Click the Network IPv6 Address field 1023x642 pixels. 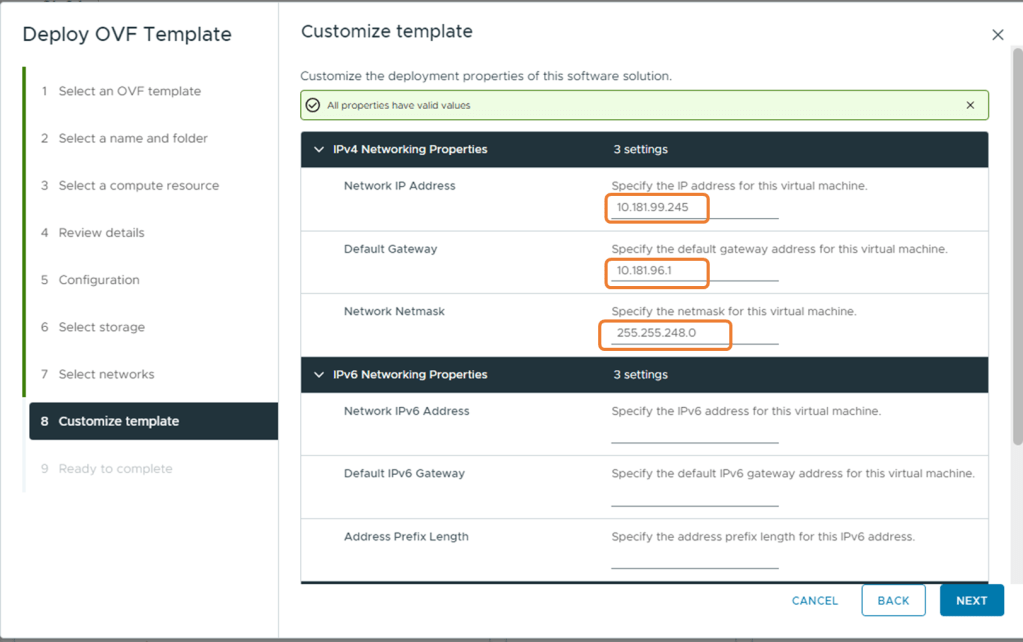pos(694,433)
